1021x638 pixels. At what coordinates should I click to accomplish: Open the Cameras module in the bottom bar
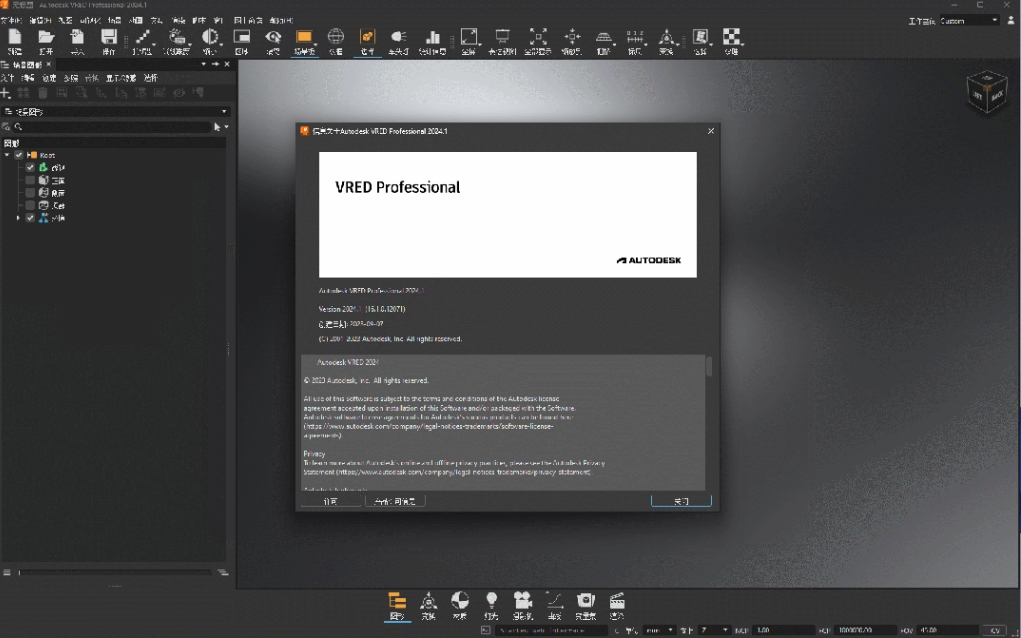[522, 600]
